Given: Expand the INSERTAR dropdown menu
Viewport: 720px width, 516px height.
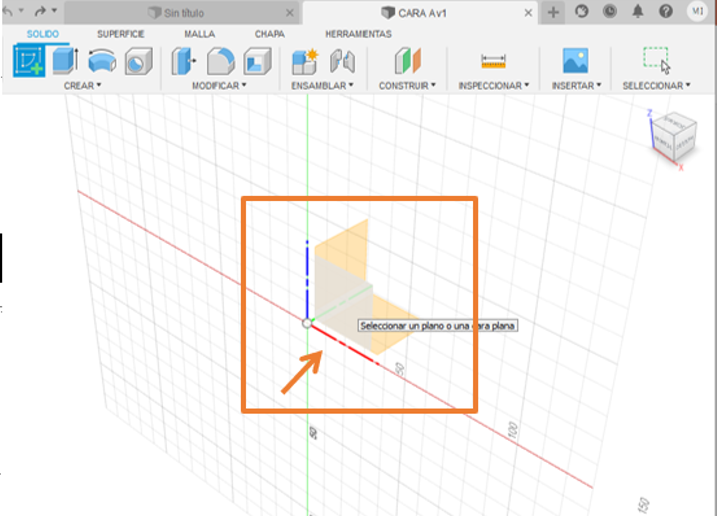Looking at the screenshot, I should coord(576,85).
